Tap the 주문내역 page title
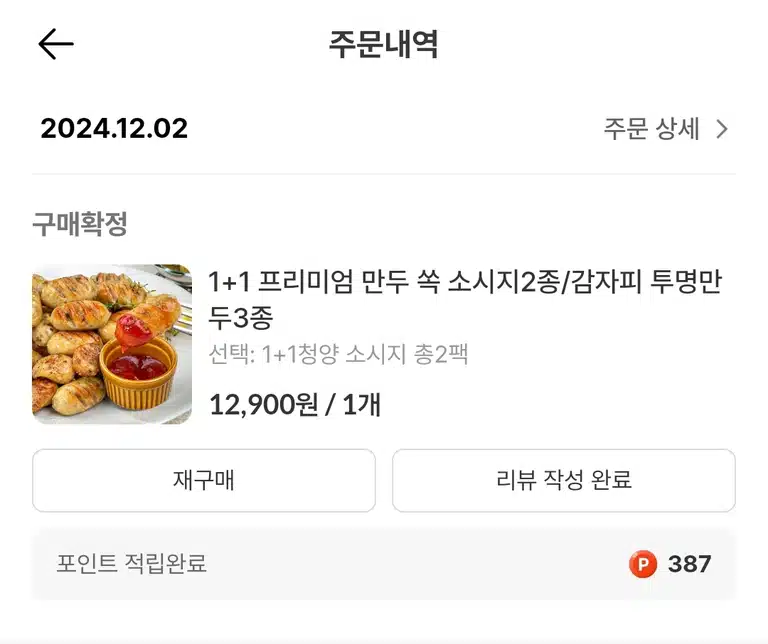 (x=384, y=44)
